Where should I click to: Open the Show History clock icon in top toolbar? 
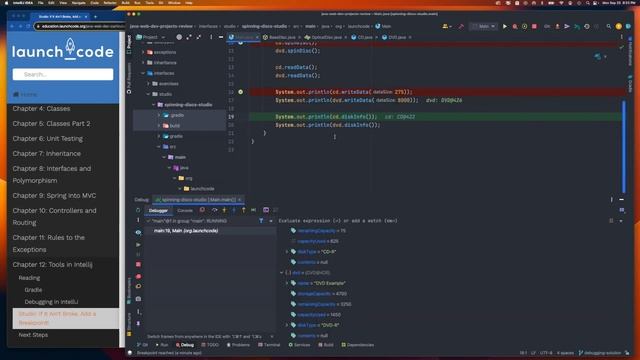587,26
